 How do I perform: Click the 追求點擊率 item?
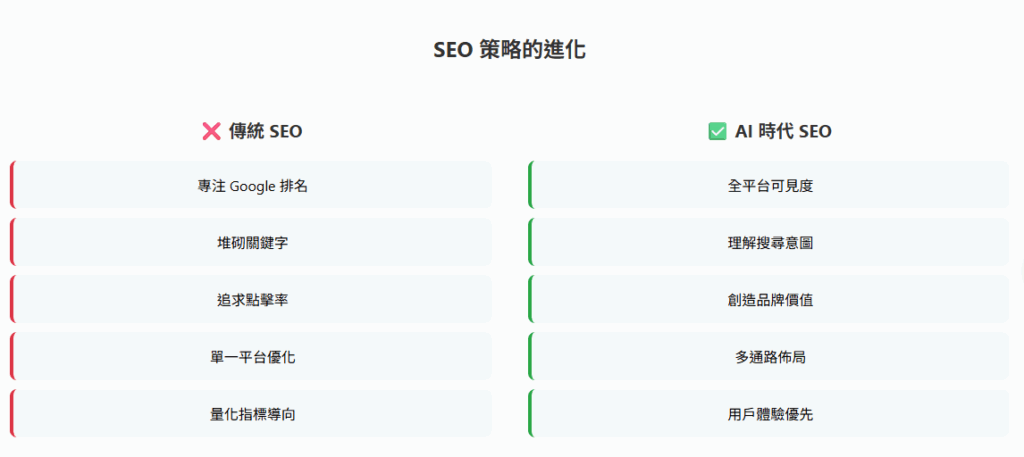(252, 299)
